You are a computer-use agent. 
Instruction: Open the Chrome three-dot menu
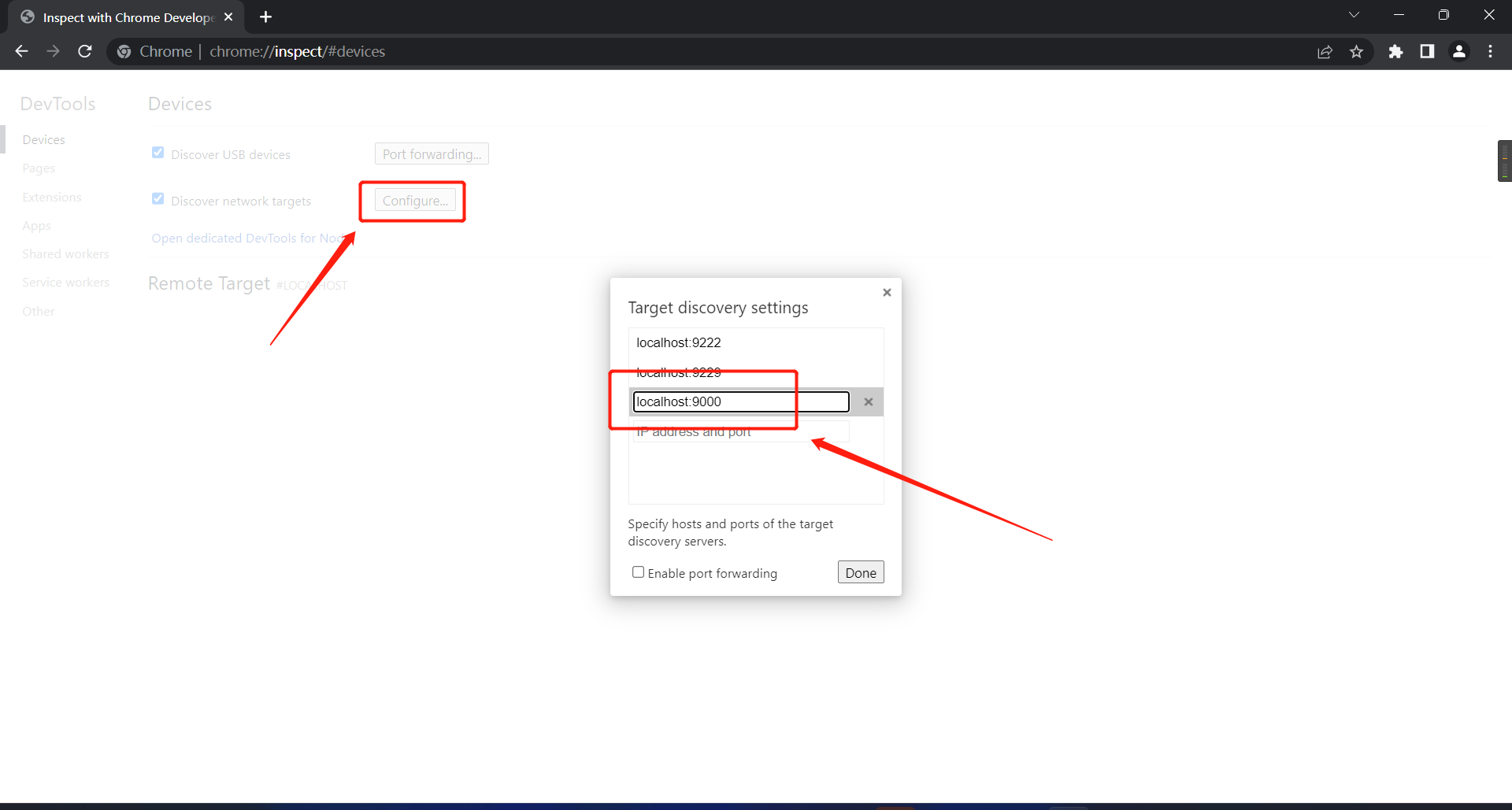pyautogui.click(x=1490, y=51)
